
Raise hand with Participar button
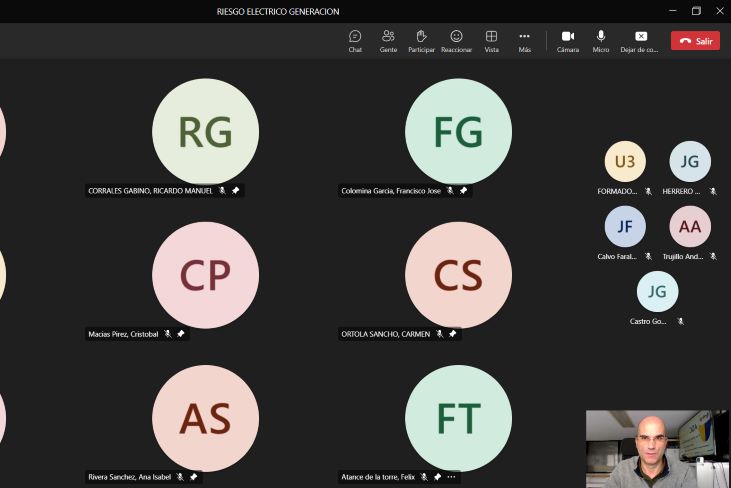[421, 41]
